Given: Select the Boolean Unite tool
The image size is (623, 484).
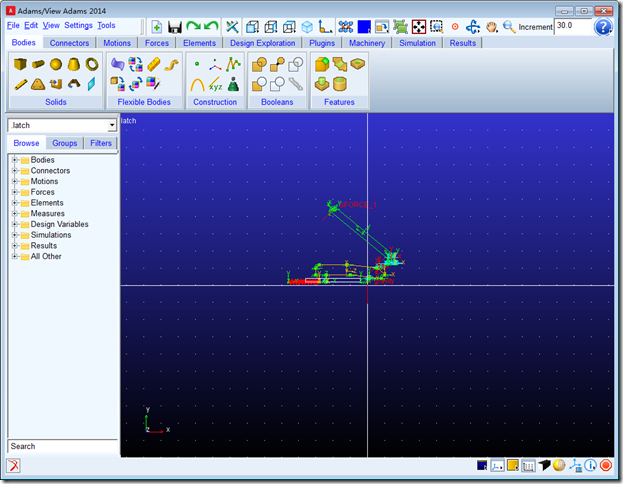Looking at the screenshot, I should pos(259,64).
